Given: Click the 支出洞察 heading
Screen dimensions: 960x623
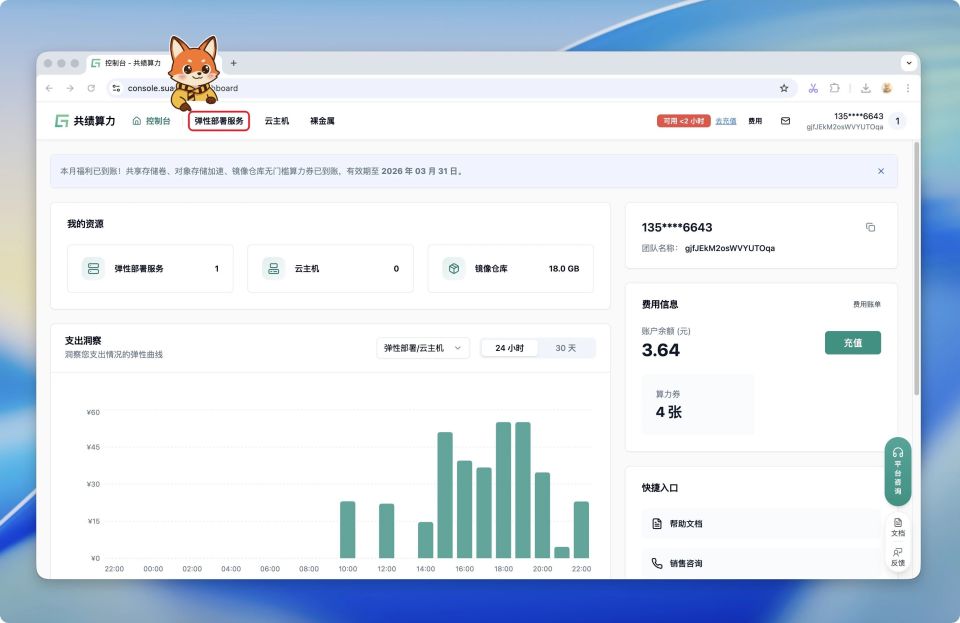Looking at the screenshot, I should [x=83, y=340].
